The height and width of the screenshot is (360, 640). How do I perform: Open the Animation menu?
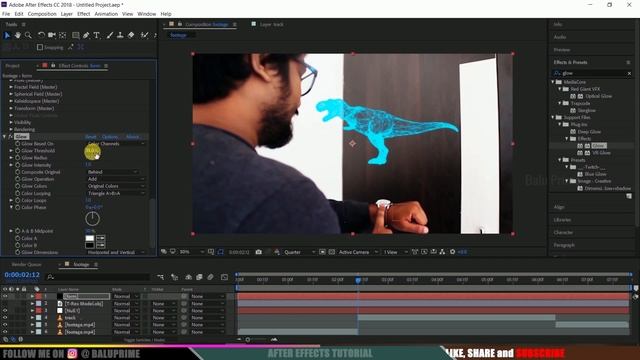106,14
